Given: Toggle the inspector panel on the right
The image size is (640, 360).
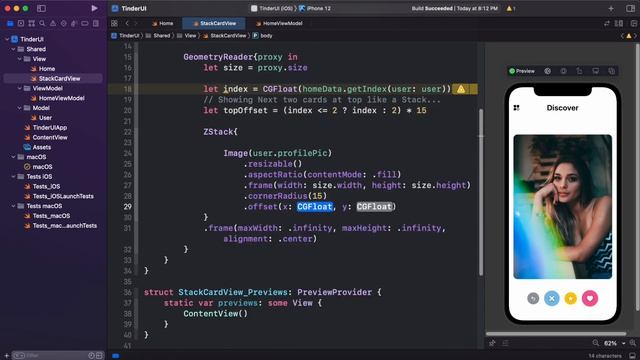Looking at the screenshot, I should tap(630, 8).
